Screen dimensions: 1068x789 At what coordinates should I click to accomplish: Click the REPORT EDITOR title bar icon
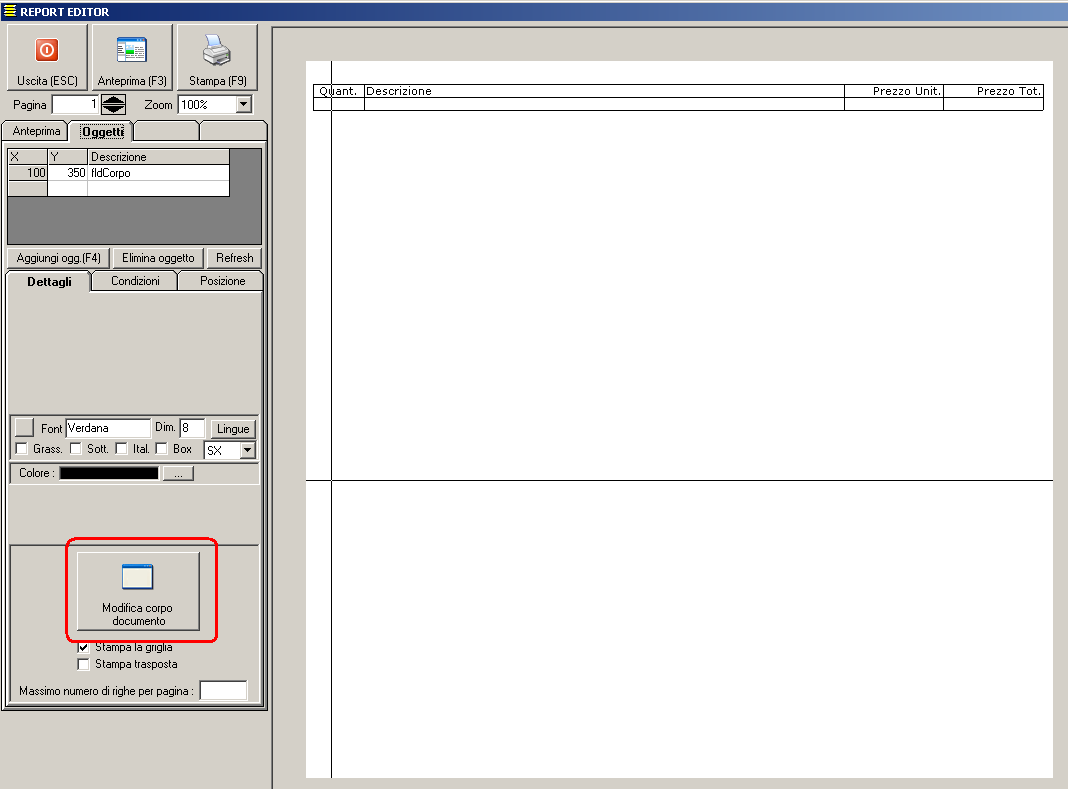pos(10,11)
